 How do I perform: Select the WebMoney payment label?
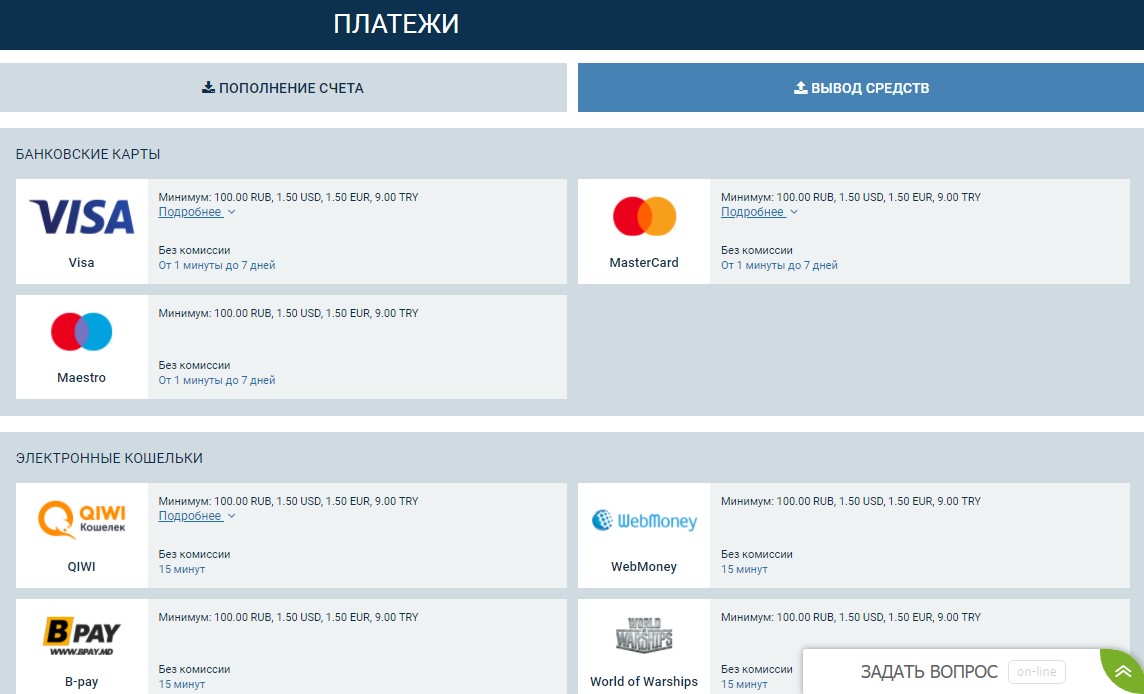(x=644, y=567)
